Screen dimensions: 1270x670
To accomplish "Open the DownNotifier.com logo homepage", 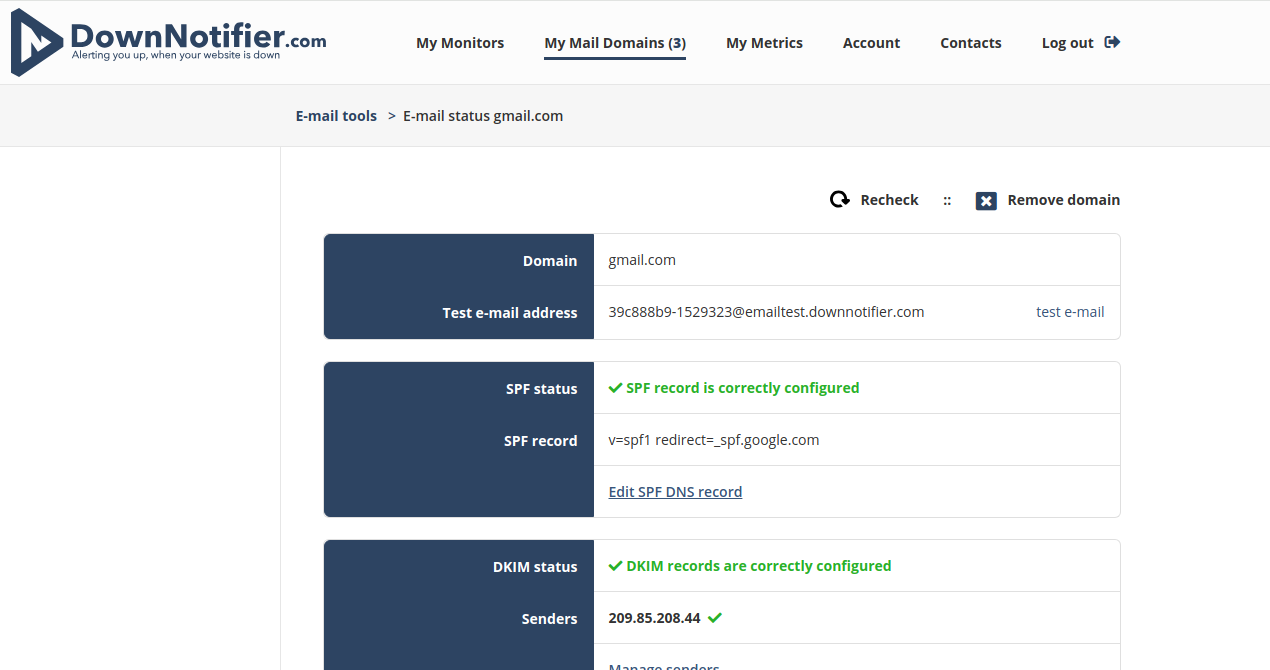I will click(x=168, y=42).
